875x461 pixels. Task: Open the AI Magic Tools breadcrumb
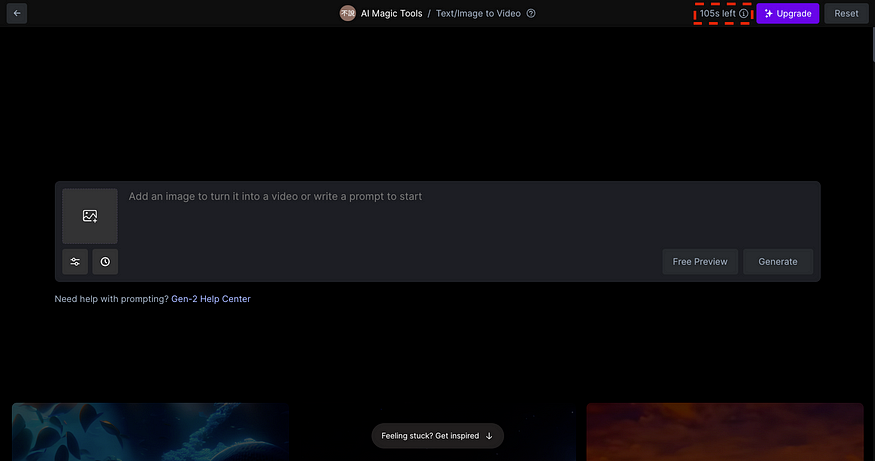click(391, 13)
